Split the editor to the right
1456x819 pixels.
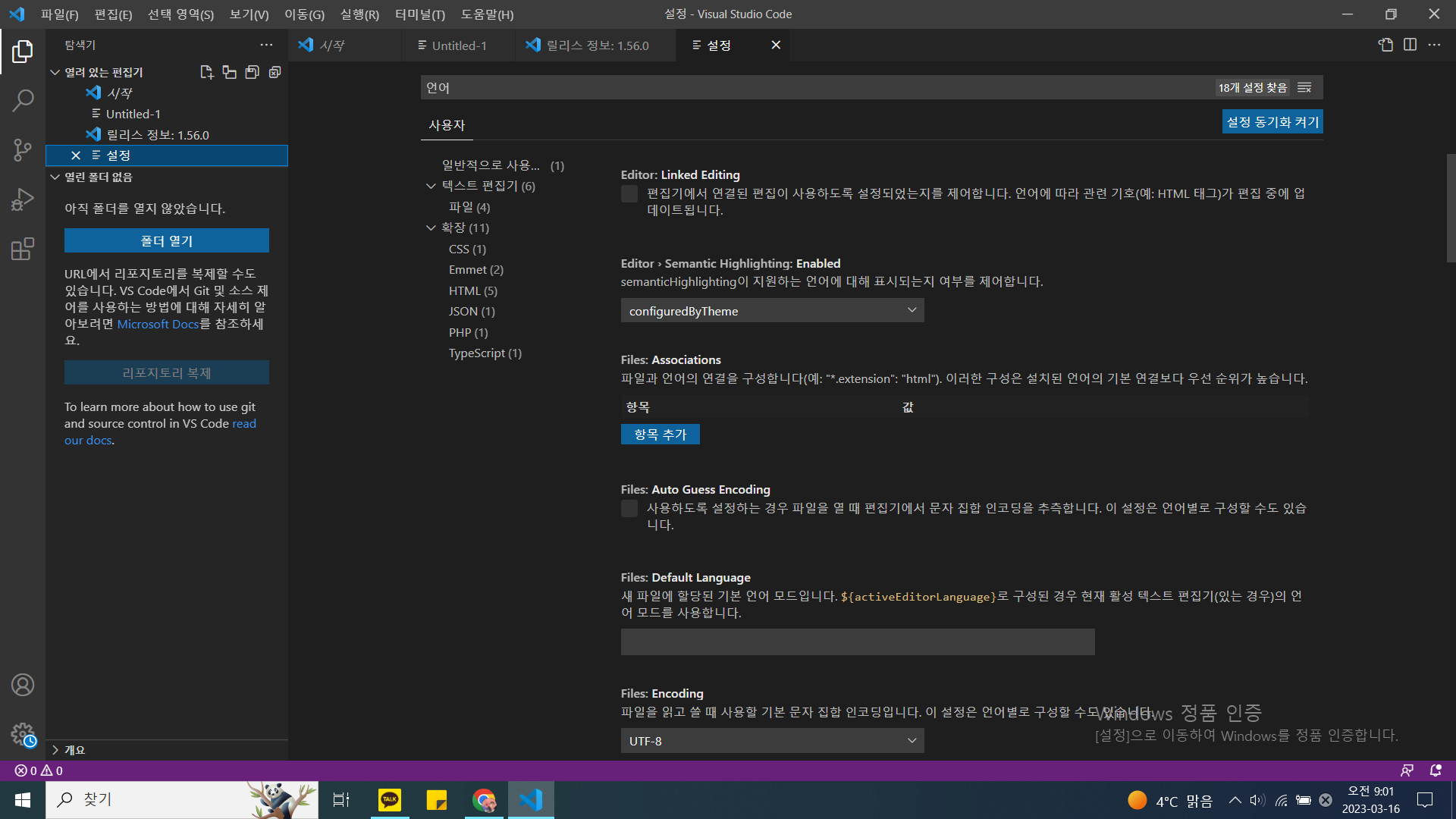(x=1410, y=45)
